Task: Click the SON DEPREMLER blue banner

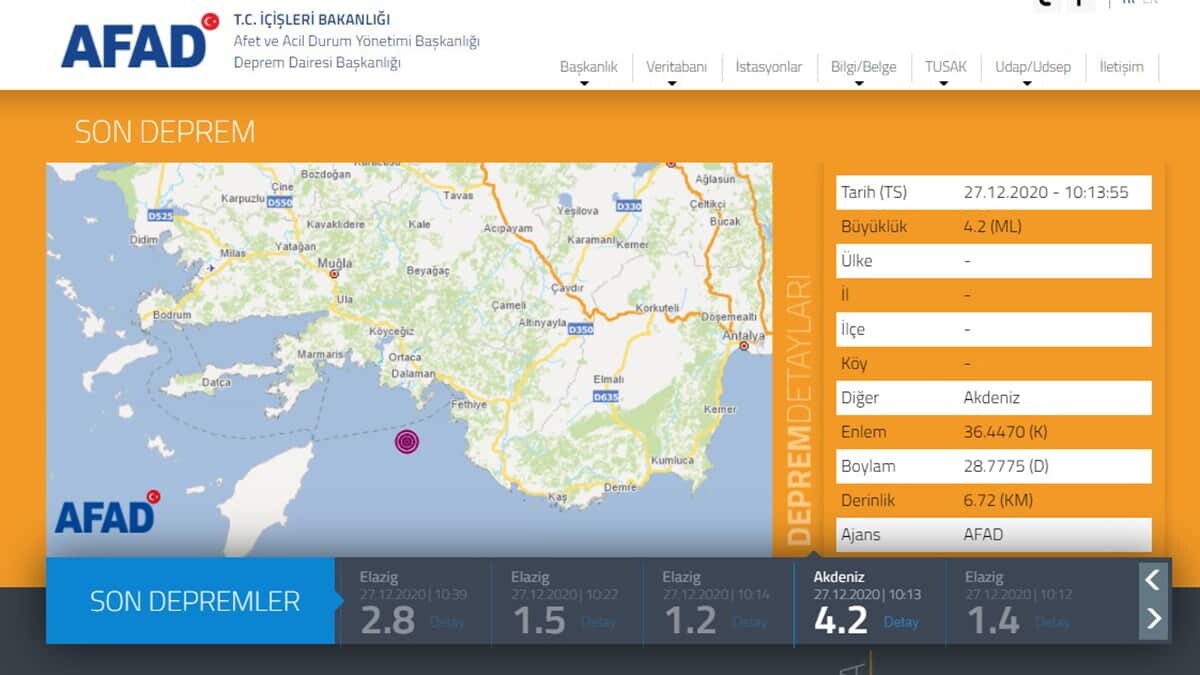Action: tap(194, 601)
